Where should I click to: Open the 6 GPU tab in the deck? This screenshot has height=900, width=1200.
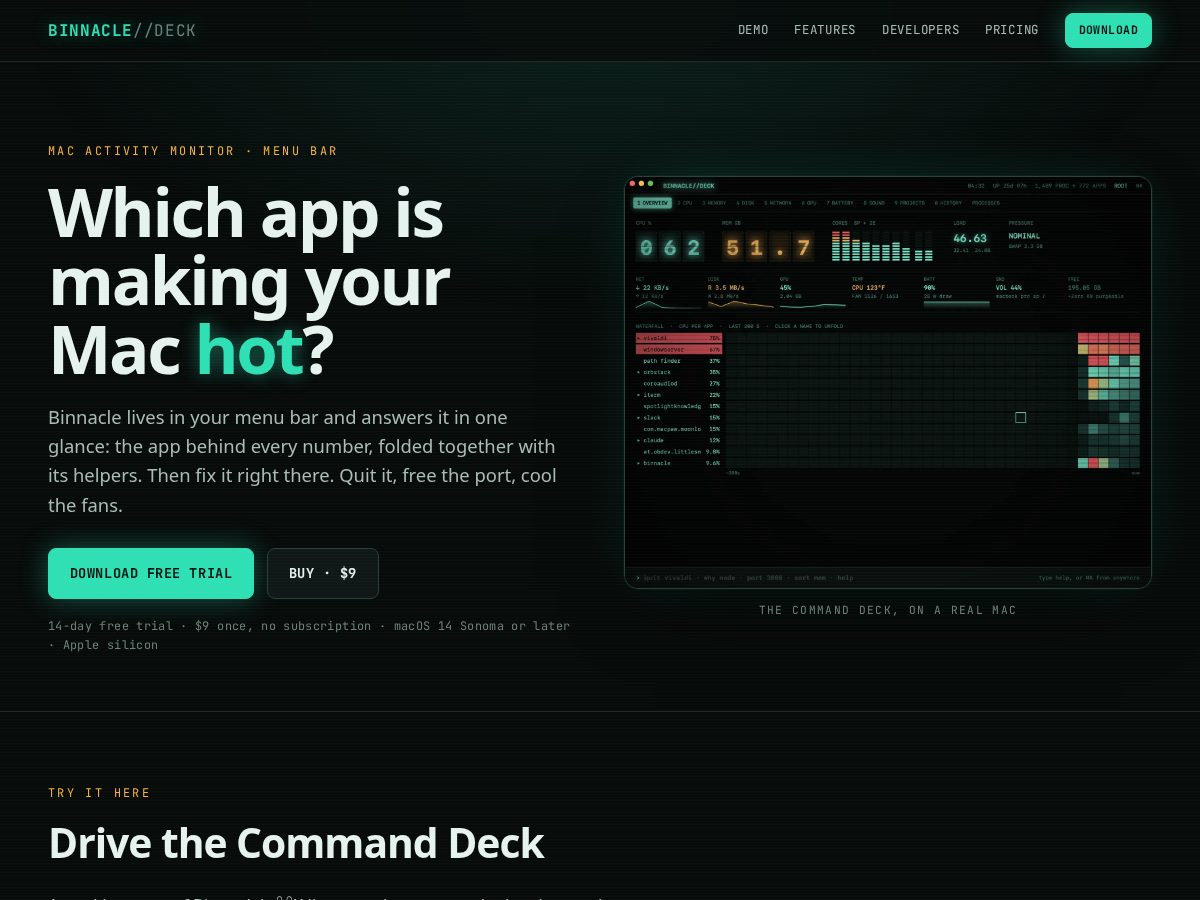pyautogui.click(x=809, y=203)
